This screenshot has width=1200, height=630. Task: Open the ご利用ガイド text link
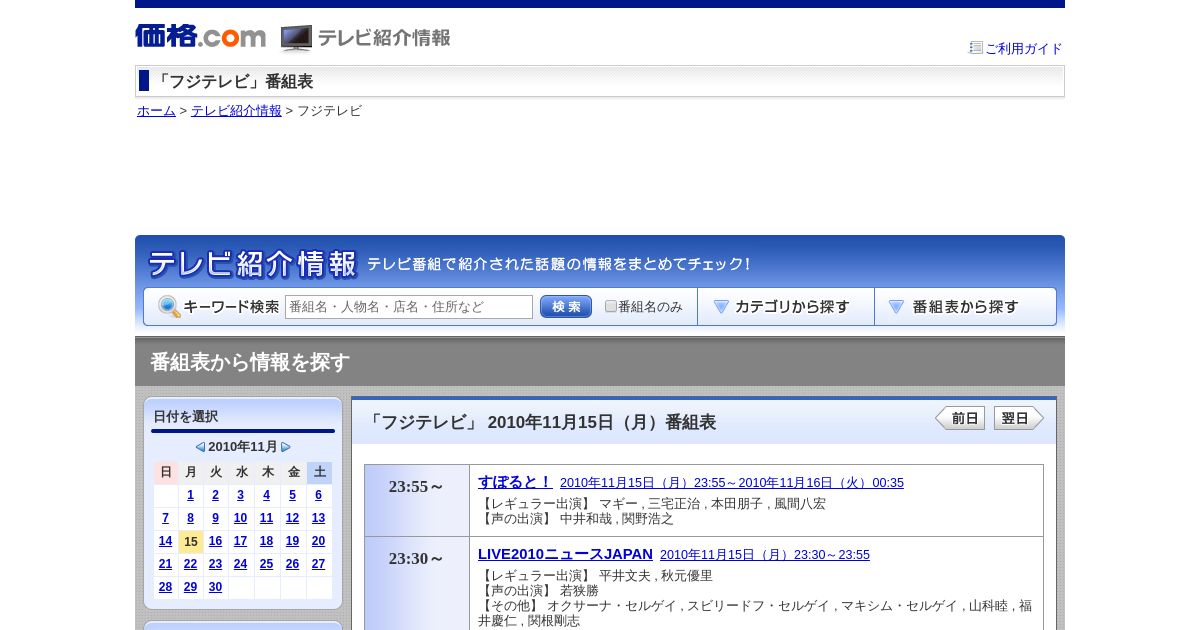1024,48
